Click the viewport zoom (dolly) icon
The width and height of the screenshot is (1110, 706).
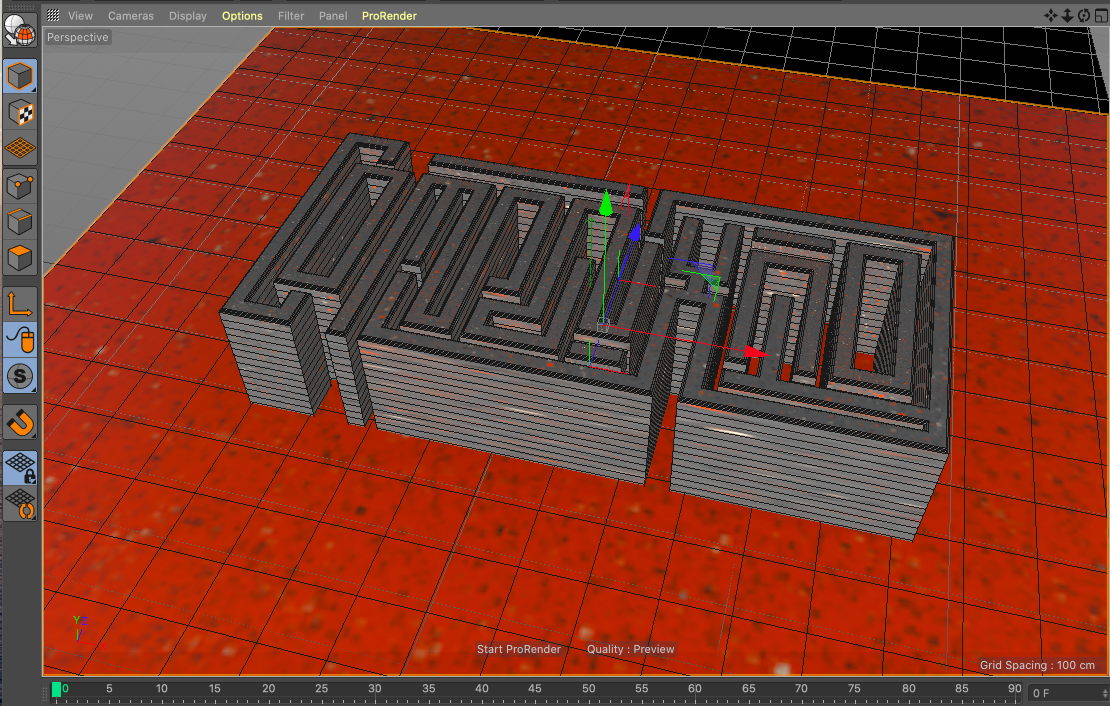[x=1067, y=16]
